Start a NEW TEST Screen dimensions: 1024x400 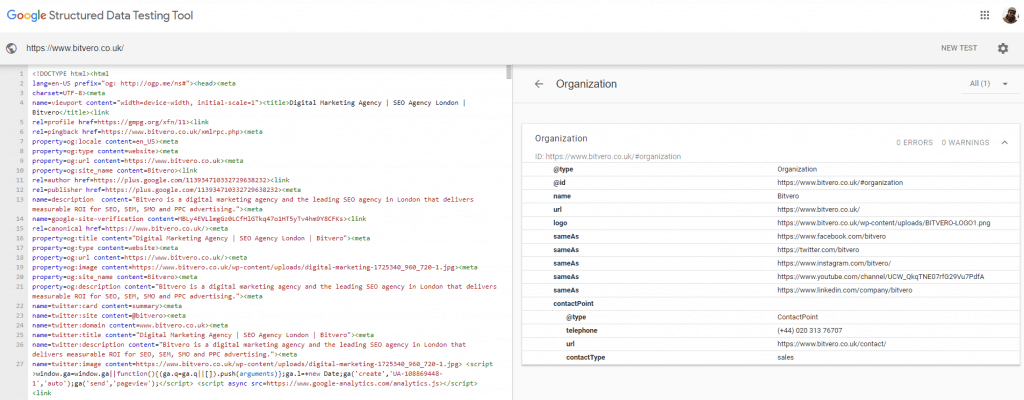point(959,48)
